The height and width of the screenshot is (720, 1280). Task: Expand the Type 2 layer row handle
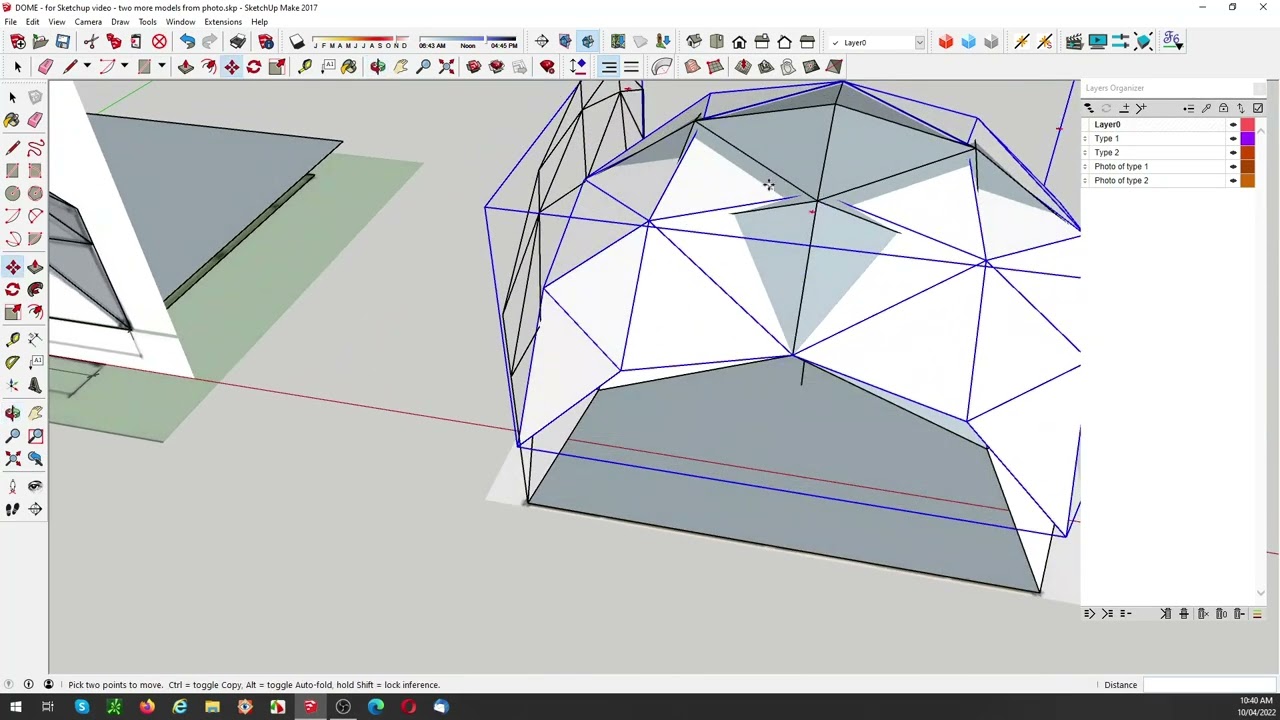[1085, 153]
